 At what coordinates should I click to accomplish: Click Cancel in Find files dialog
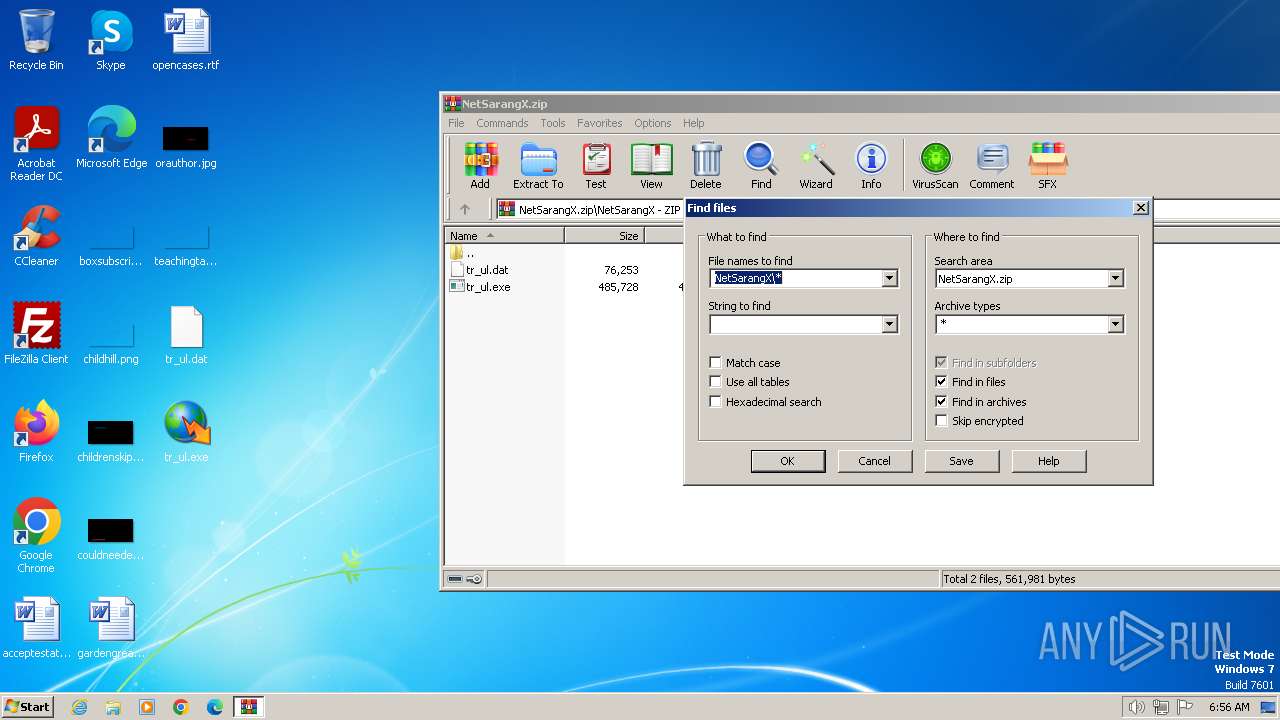tap(874, 461)
